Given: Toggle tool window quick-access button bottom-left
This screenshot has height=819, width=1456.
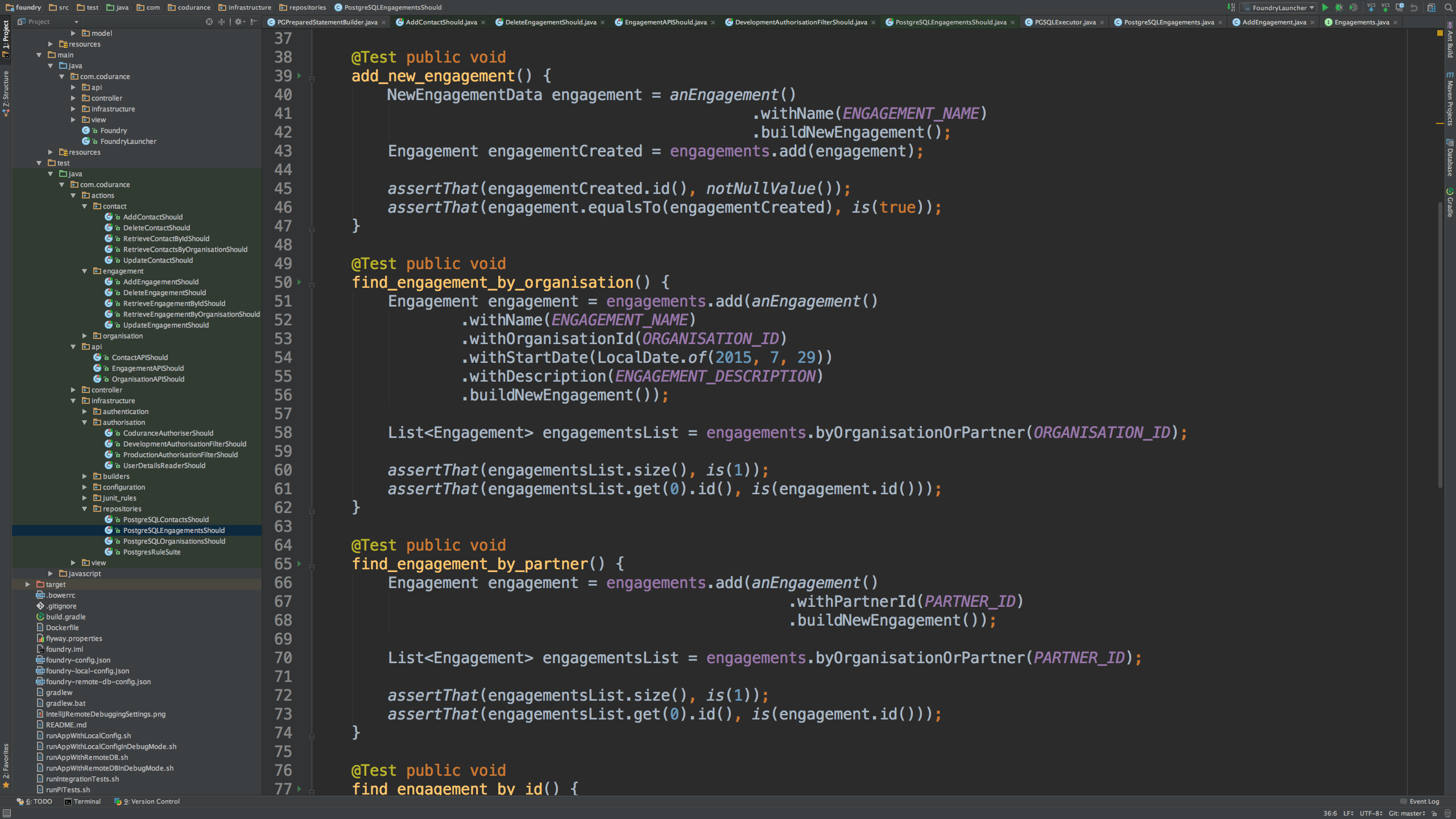Looking at the screenshot, I should coord(6,813).
